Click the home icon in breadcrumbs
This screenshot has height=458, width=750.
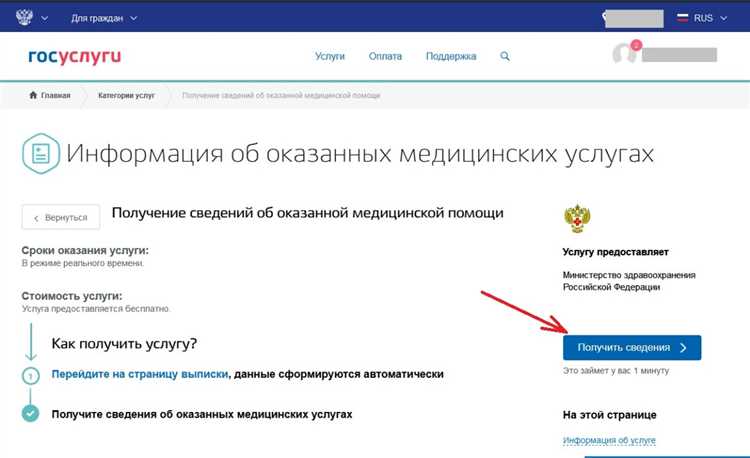33,95
